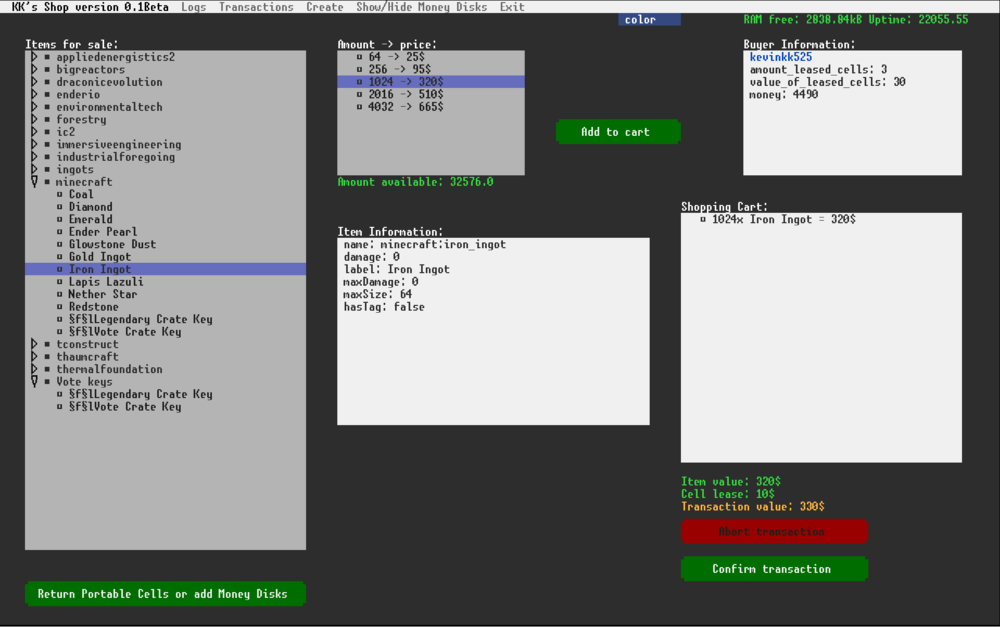Image resolution: width=1000 pixels, height=627 pixels.
Task: Choose Ender Pearl from minecraft items
Action: [102, 232]
